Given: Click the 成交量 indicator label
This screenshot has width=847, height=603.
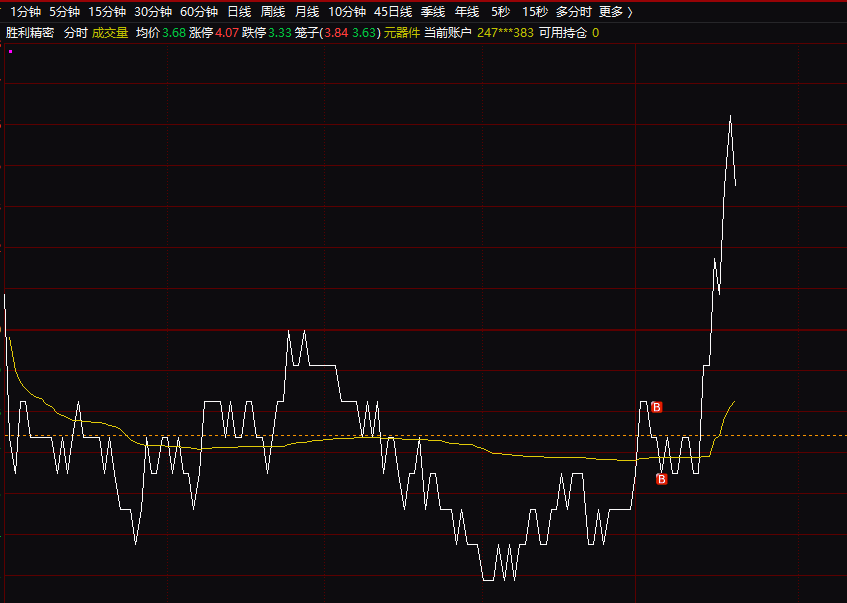Looking at the screenshot, I should click(110, 33).
